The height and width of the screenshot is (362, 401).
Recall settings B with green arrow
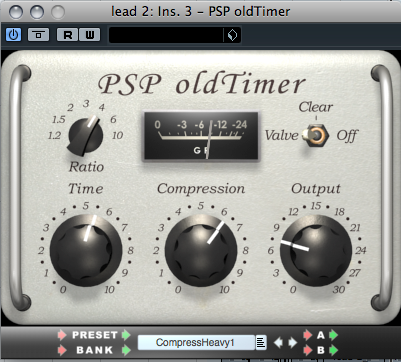pyautogui.click(x=334, y=350)
